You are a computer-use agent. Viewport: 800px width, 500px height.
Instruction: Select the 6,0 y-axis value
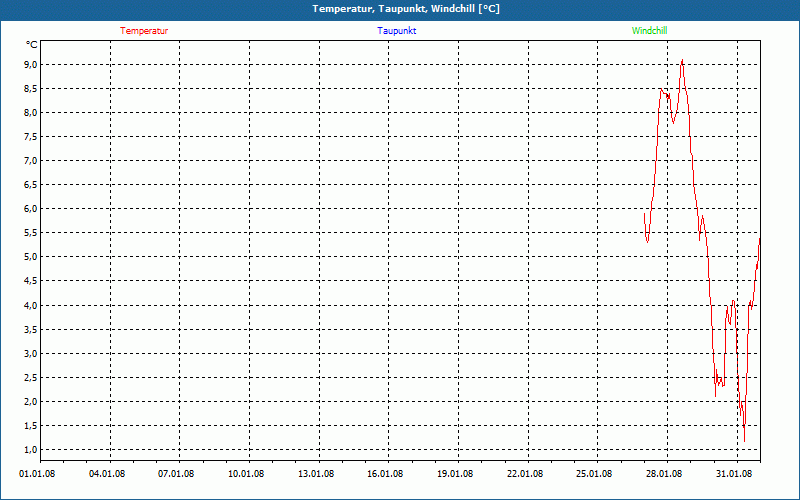(31, 208)
